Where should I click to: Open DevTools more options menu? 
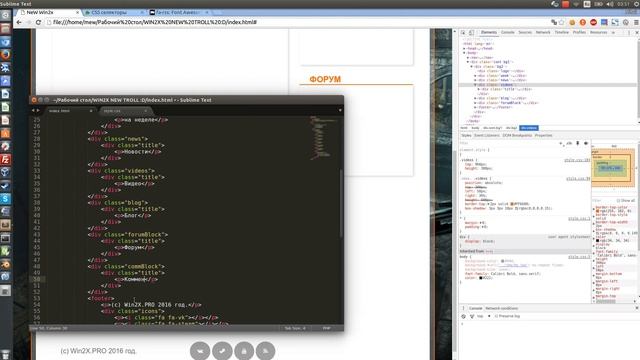coord(629,32)
